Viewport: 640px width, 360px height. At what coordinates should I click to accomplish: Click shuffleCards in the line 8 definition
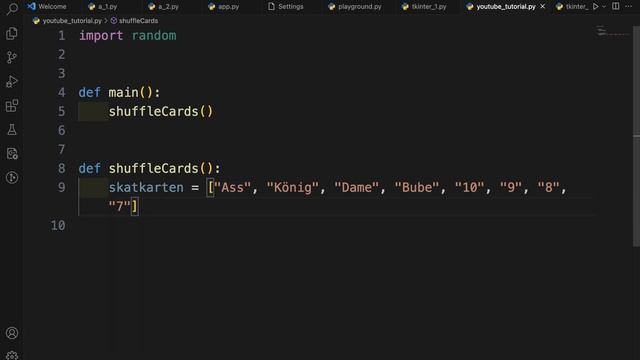[x=153, y=168]
